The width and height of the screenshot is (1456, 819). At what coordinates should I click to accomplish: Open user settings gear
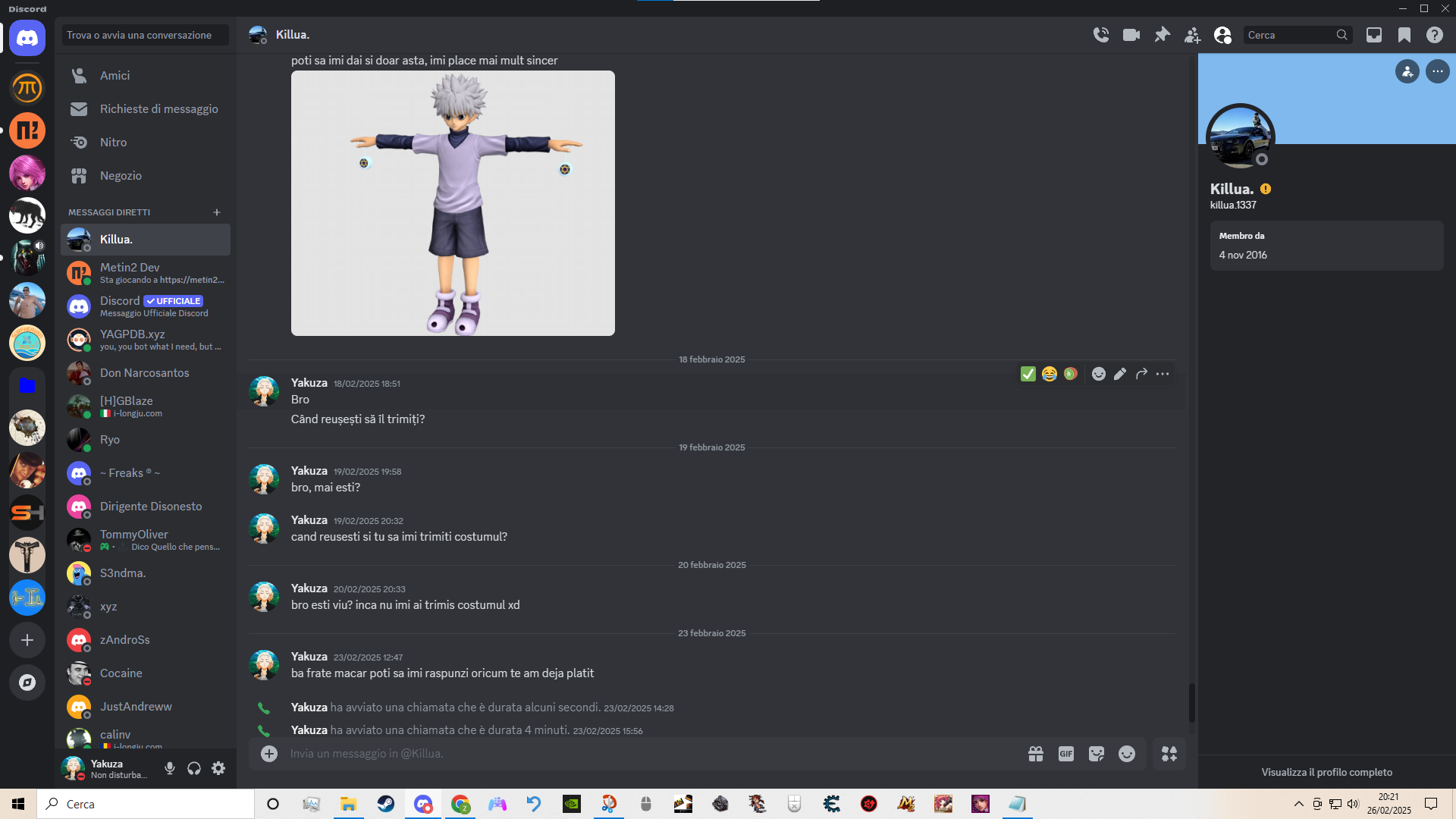(218, 768)
